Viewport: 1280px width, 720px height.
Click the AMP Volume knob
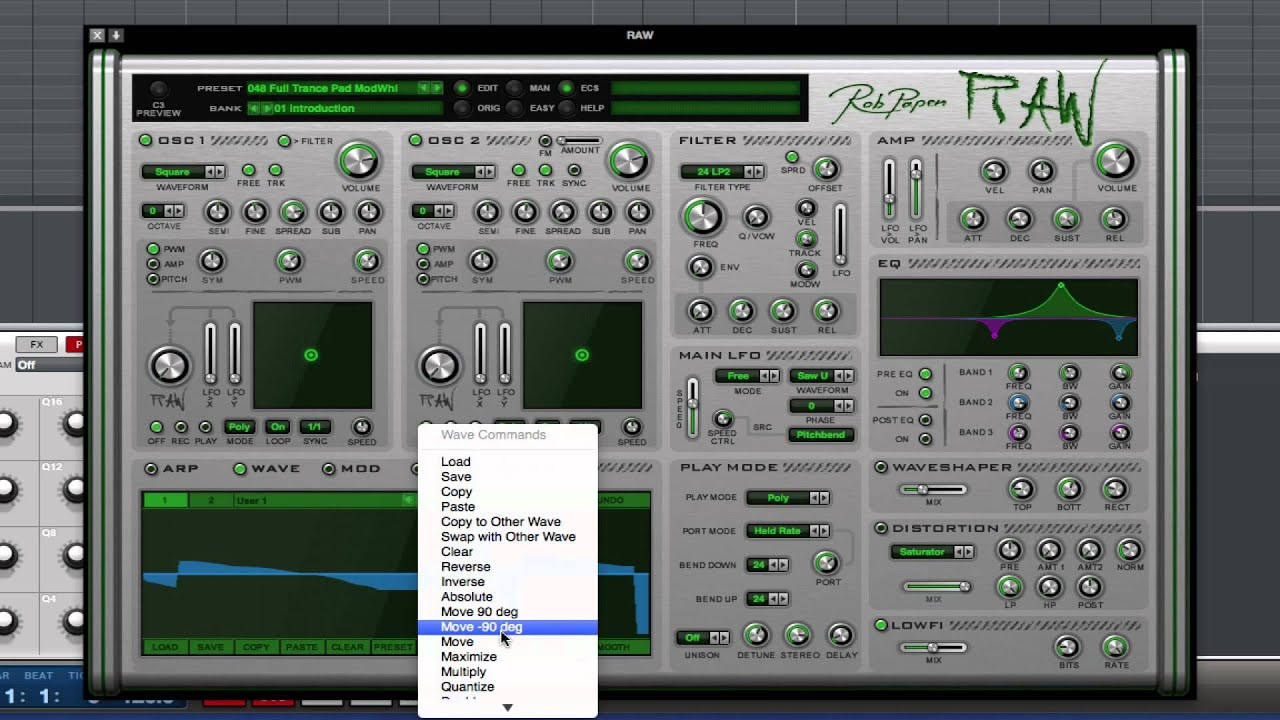coord(1115,161)
